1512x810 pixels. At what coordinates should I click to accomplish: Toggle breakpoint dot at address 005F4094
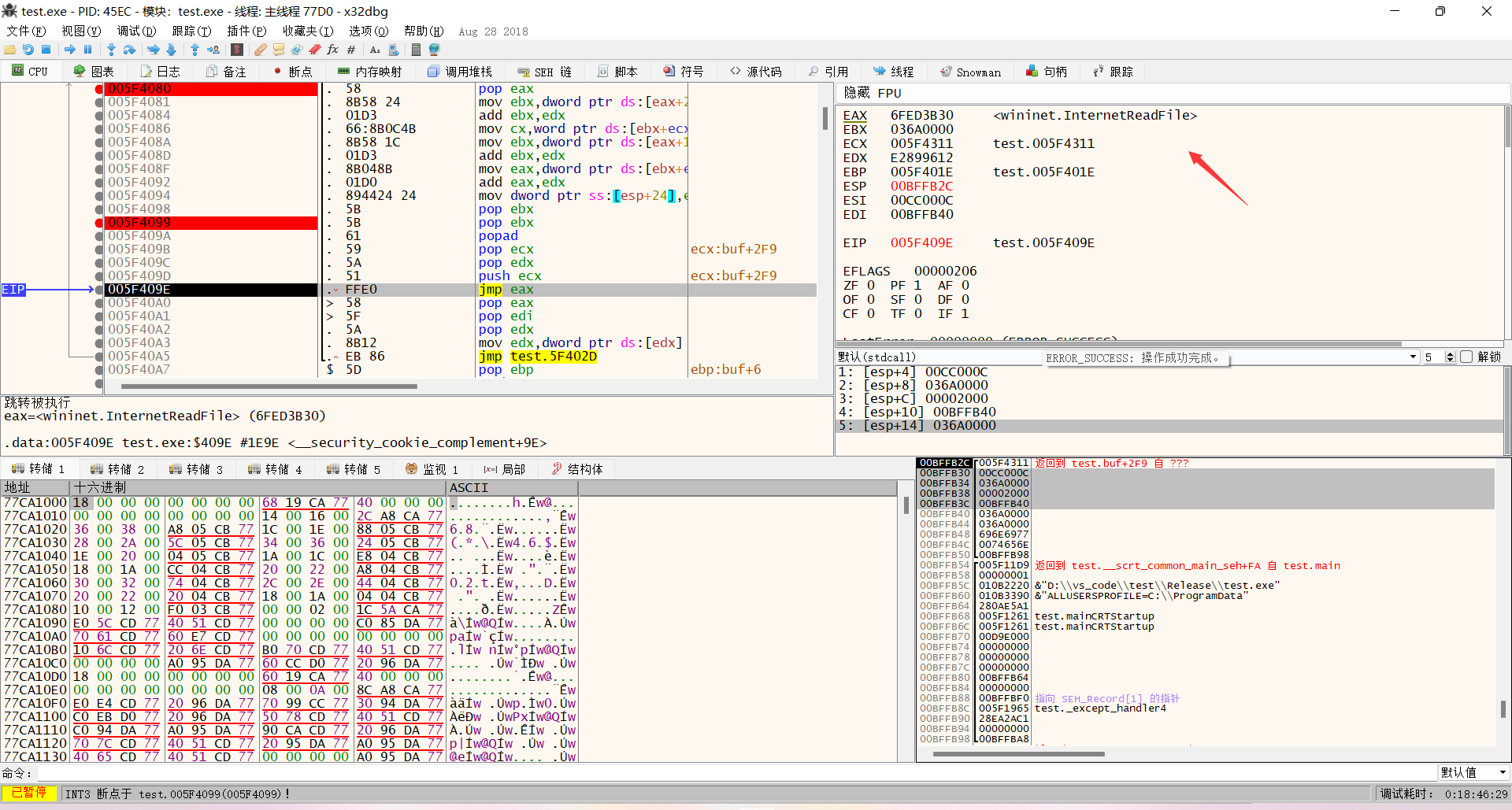click(98, 196)
